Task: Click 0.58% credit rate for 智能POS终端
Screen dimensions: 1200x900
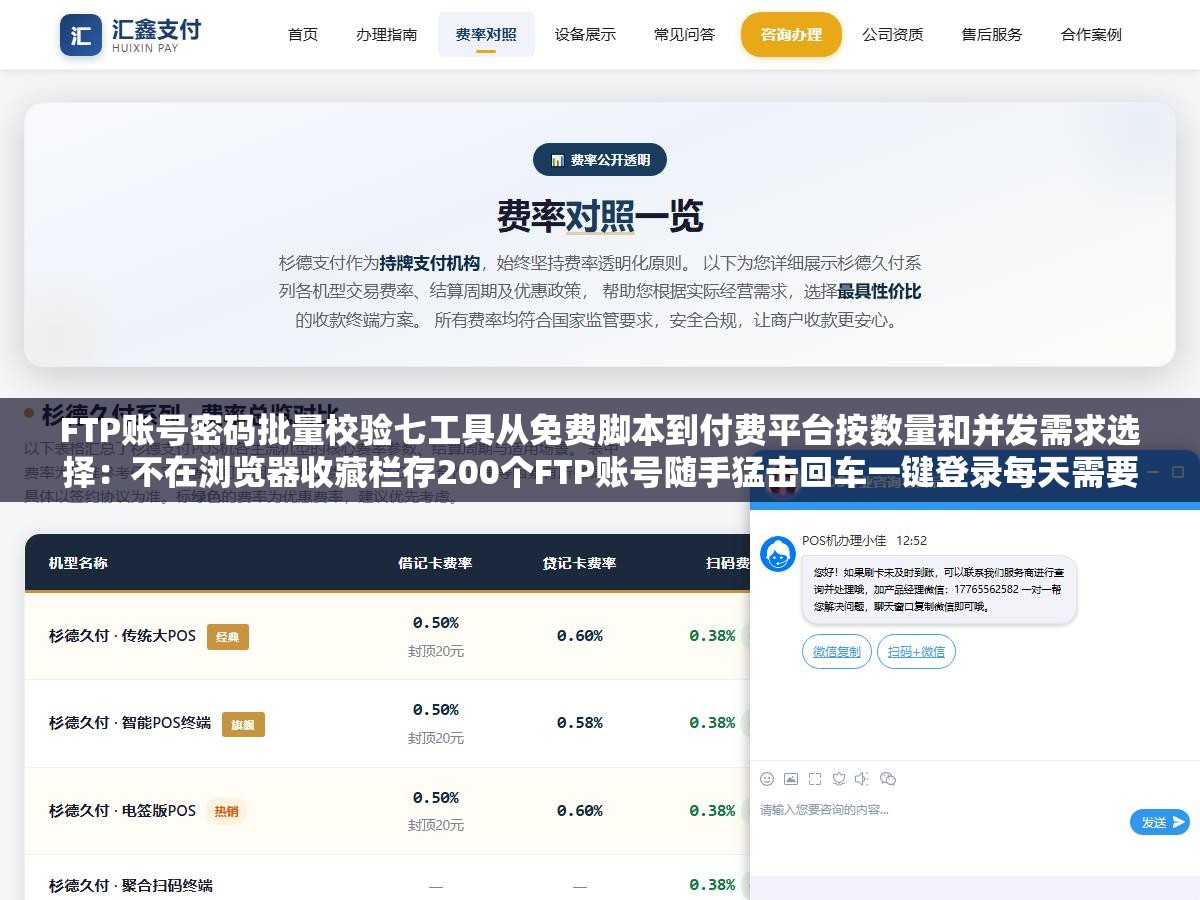Action: click(580, 723)
